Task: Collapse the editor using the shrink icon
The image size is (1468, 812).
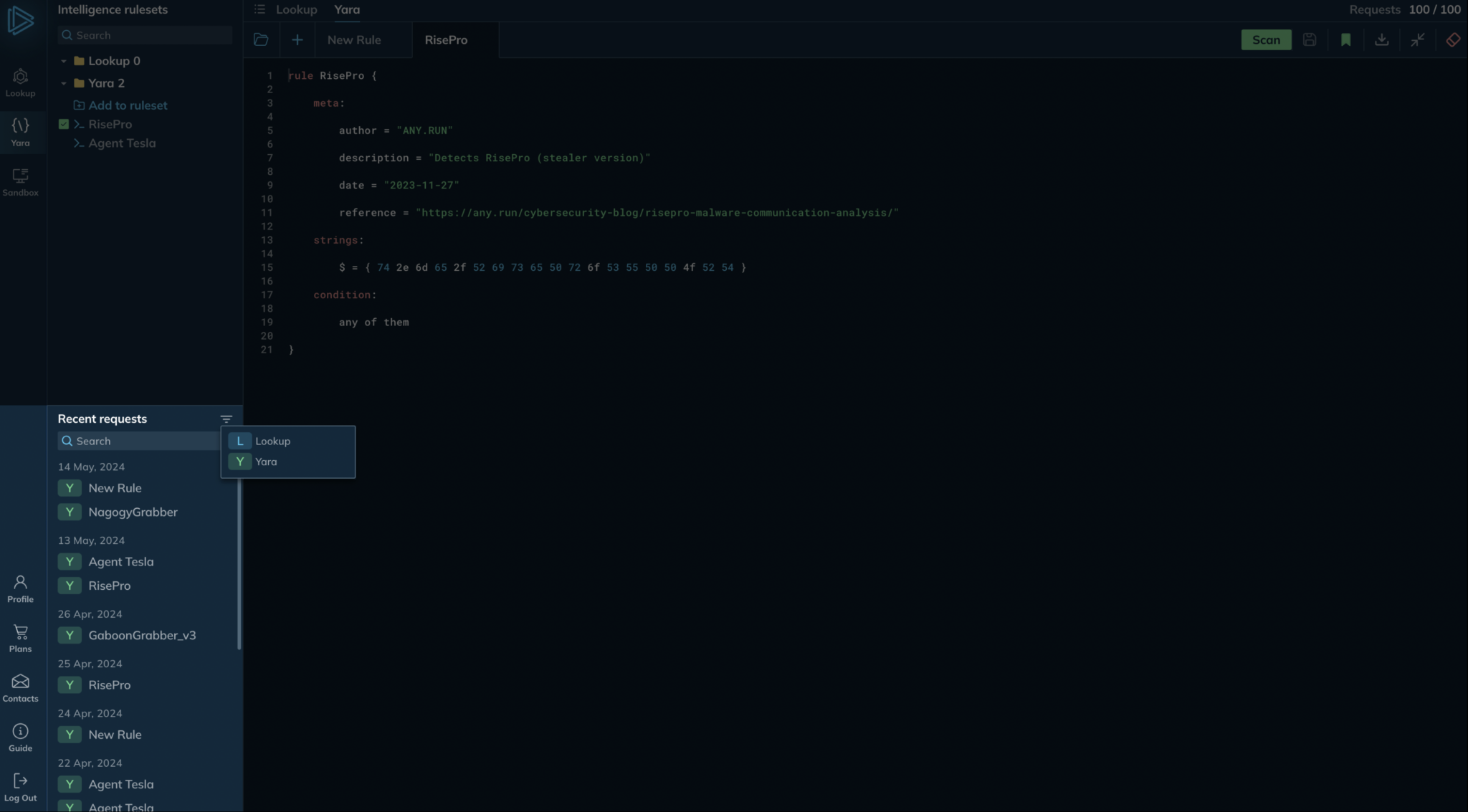Action: coord(1417,39)
